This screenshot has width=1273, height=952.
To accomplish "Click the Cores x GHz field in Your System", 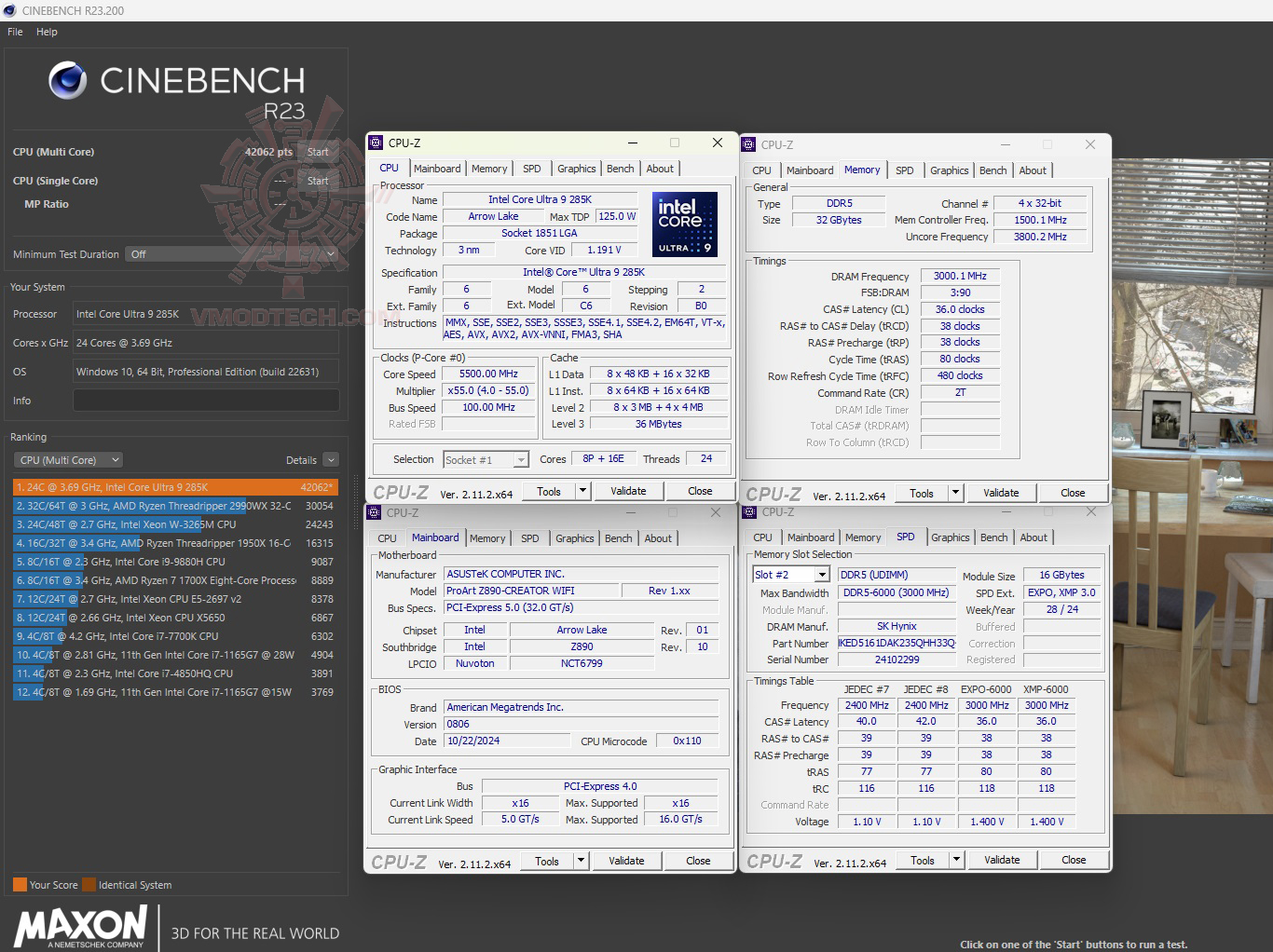I will click(206, 343).
